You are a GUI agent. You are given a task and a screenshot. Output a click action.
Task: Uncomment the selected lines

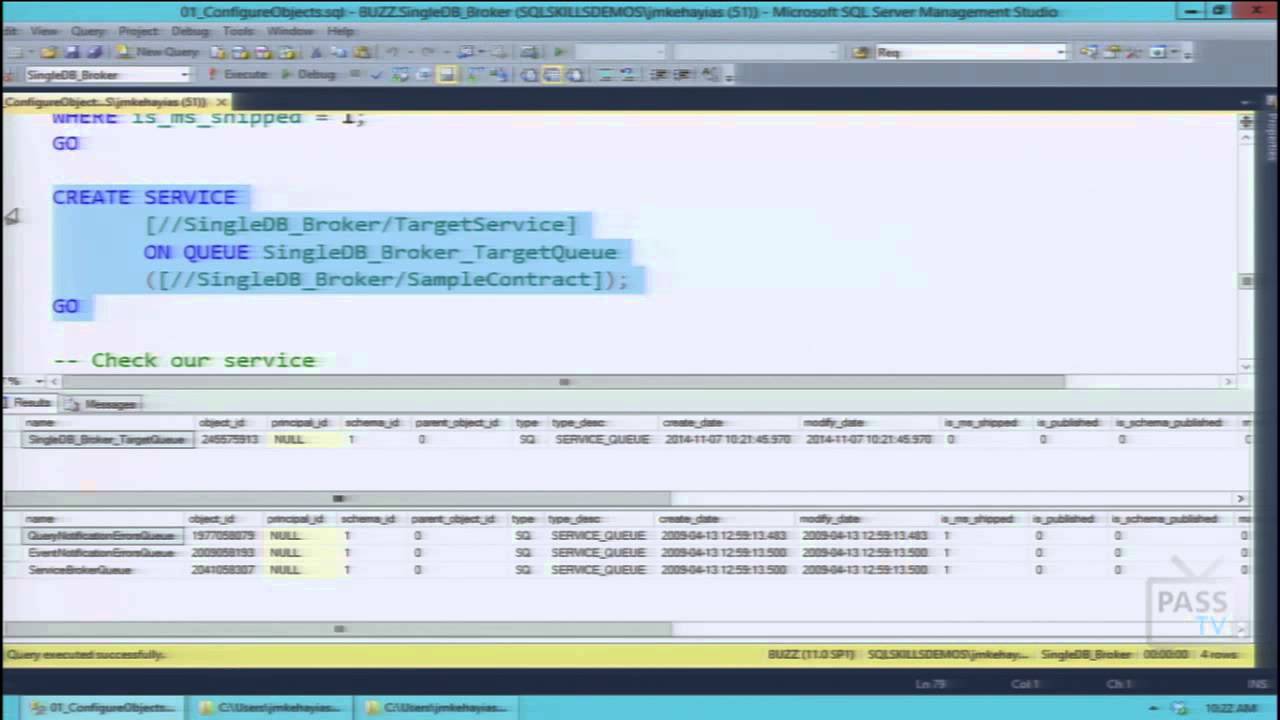[628, 74]
